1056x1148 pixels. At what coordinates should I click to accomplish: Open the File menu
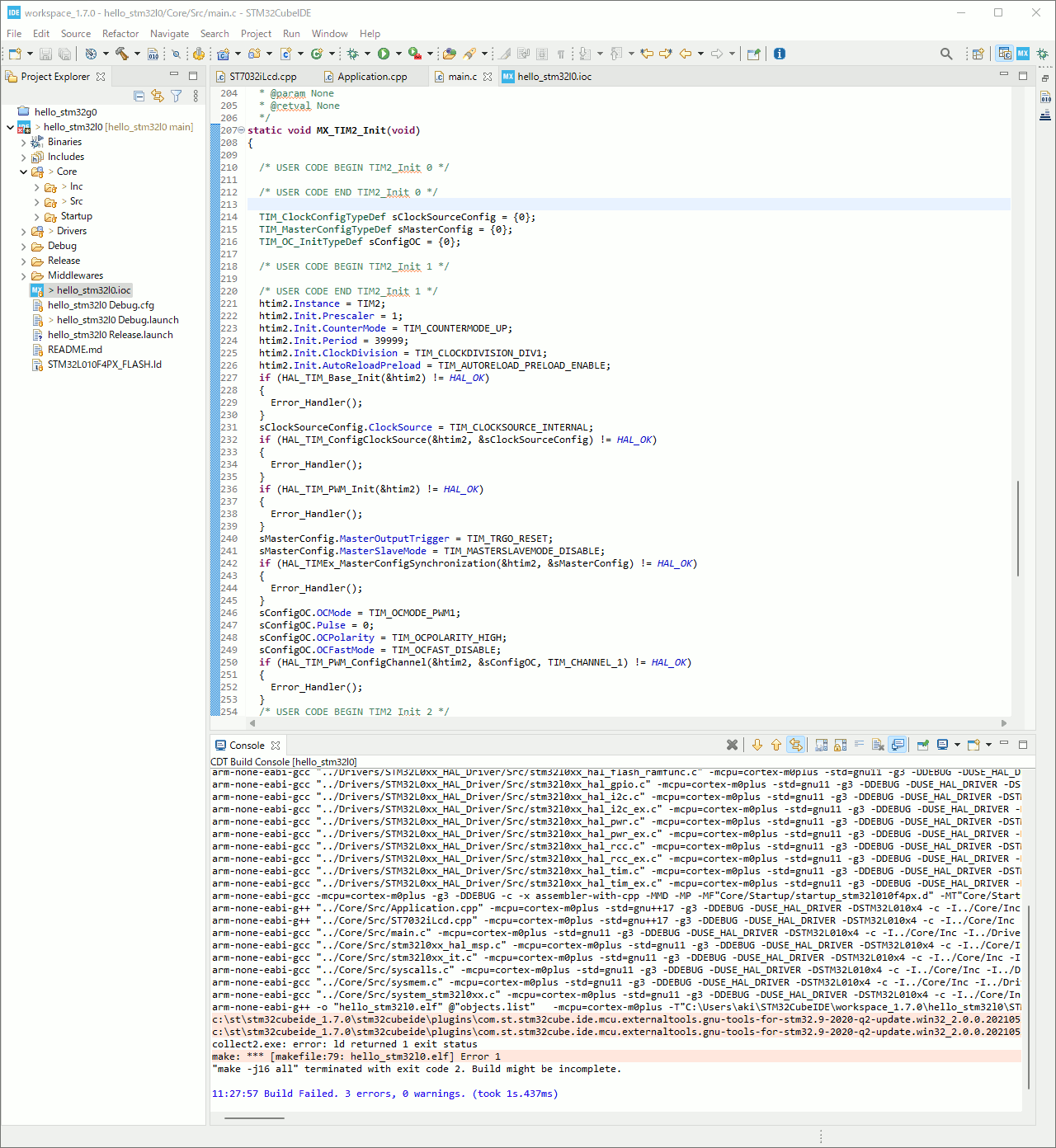coord(14,34)
